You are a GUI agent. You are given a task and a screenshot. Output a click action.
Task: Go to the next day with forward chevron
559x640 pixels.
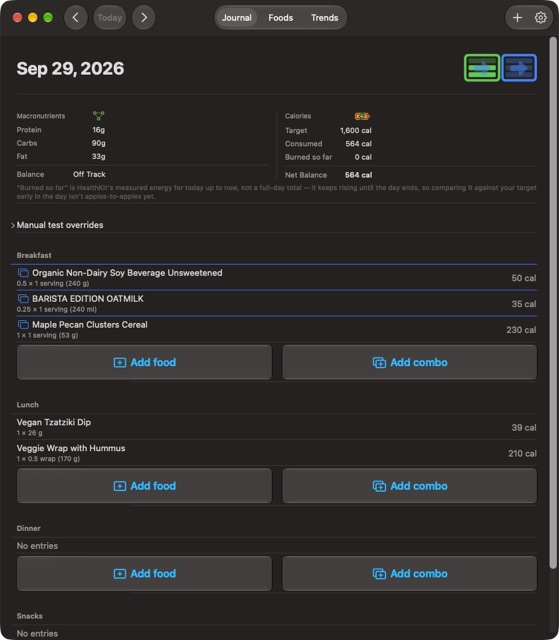144,18
